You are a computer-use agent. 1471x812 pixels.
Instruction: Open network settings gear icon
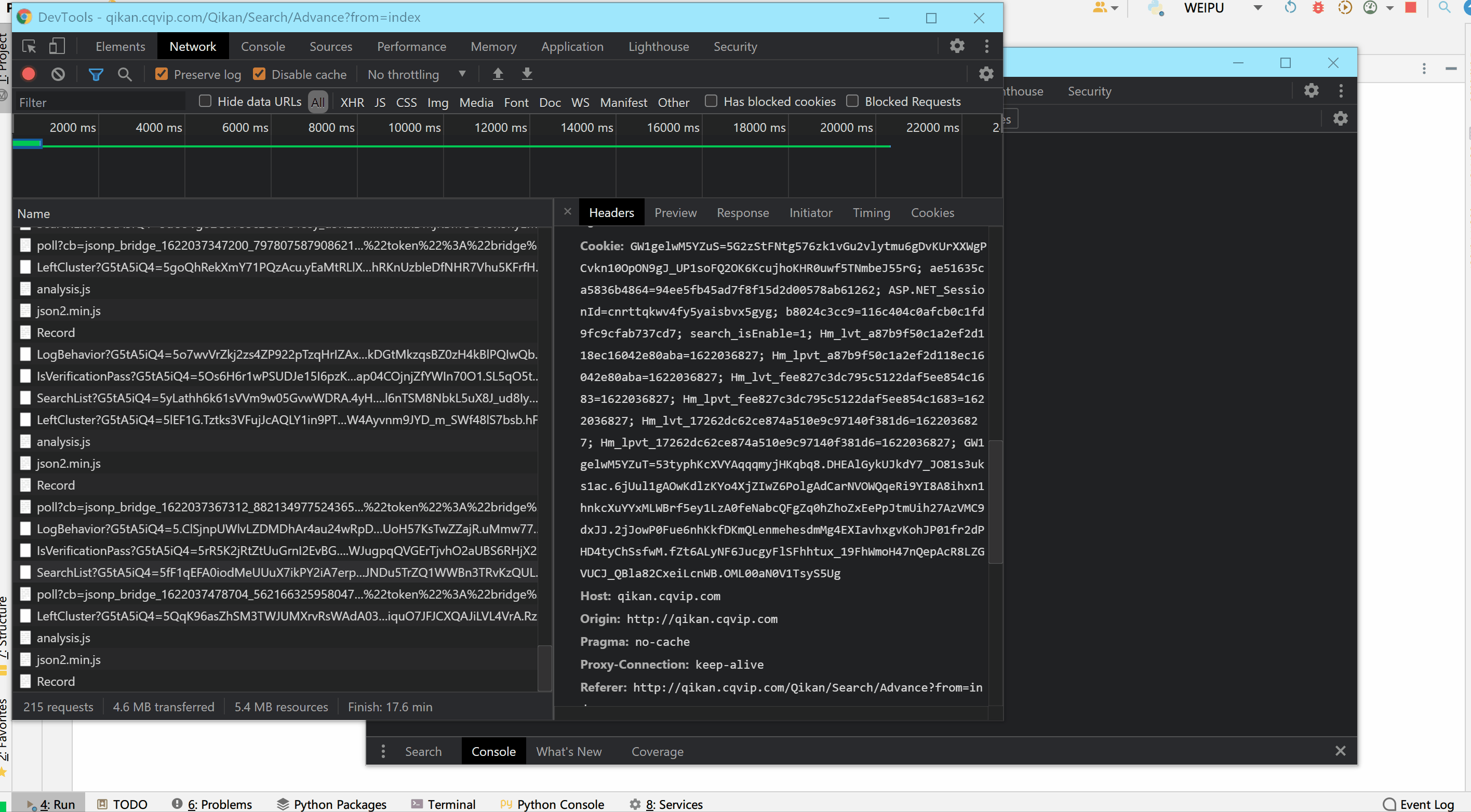pyautogui.click(x=986, y=74)
